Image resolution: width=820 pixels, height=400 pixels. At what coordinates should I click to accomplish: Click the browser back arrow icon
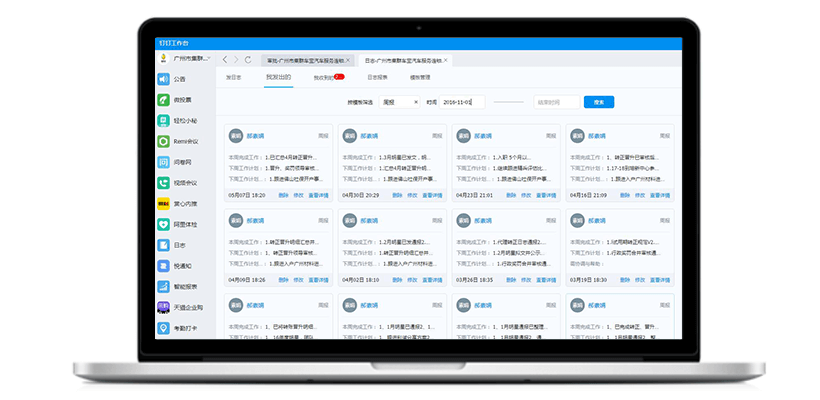[225, 60]
